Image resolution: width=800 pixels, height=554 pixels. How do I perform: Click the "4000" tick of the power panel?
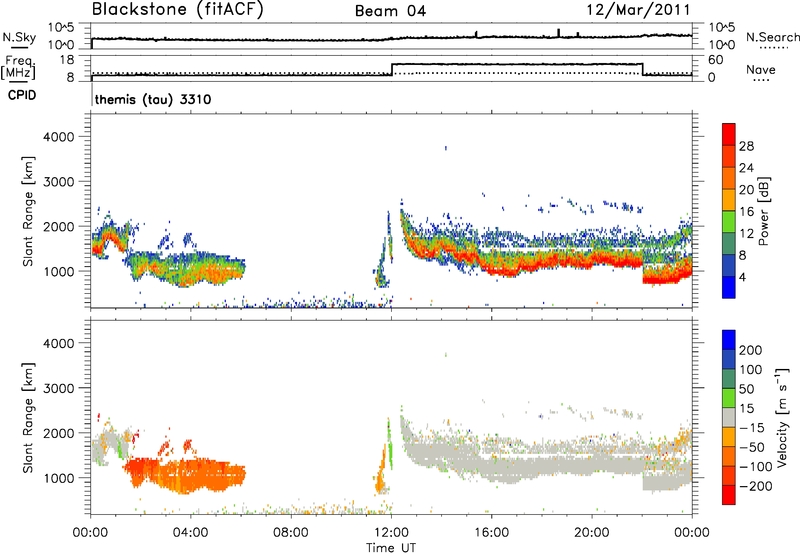[x=58, y=137]
